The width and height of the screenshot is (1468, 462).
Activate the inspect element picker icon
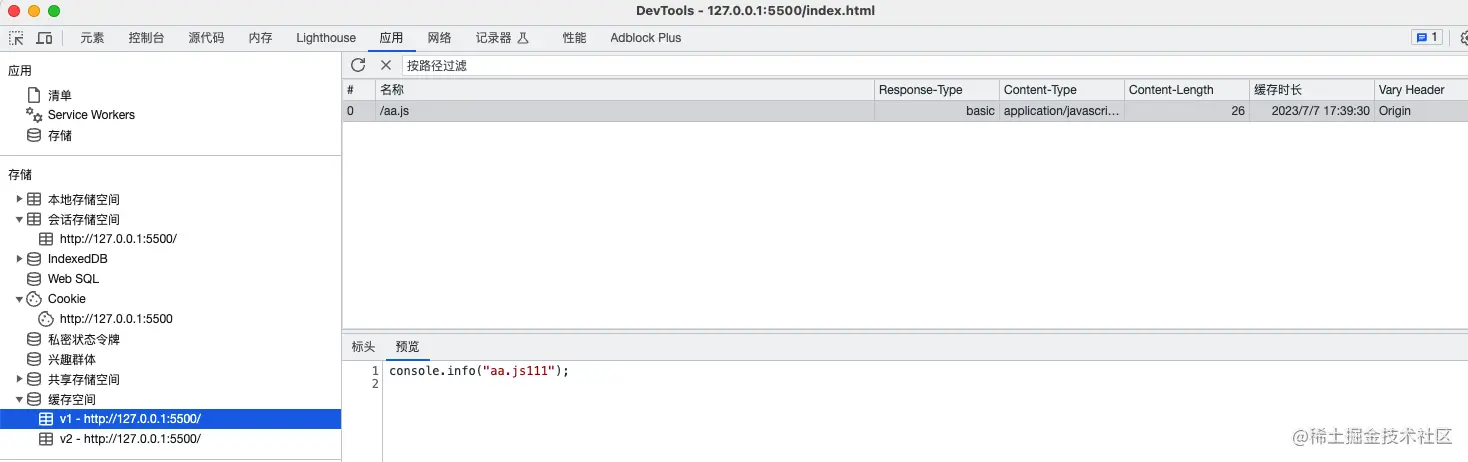[16, 38]
